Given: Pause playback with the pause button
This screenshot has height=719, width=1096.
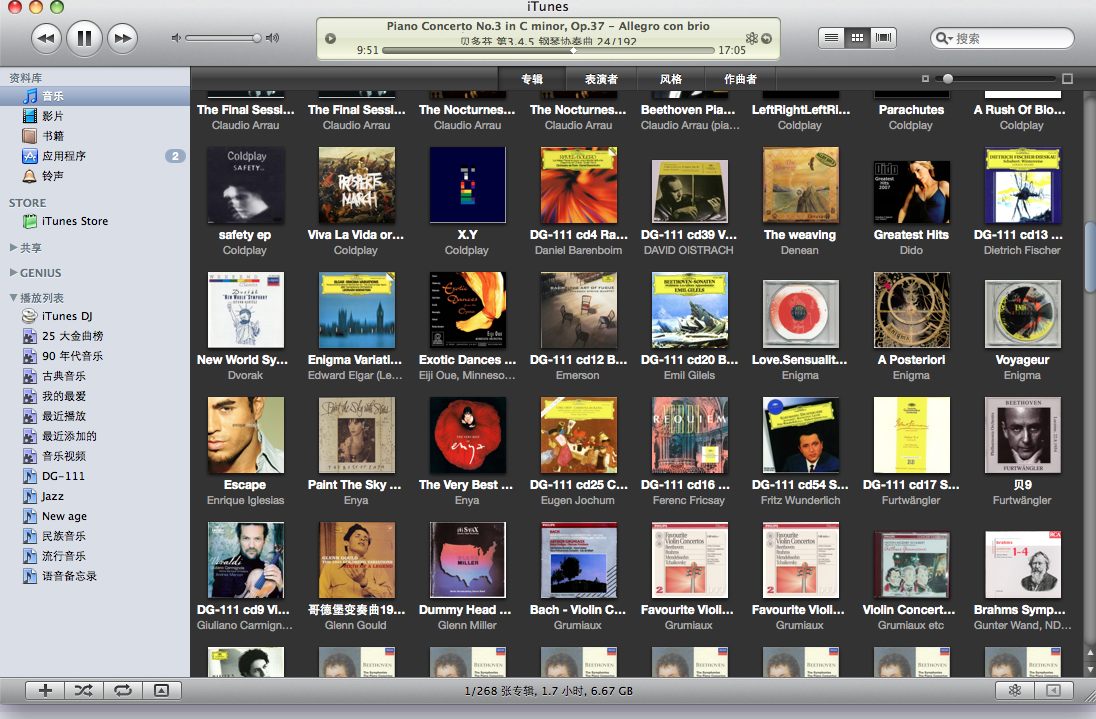Looking at the screenshot, I should pos(84,38).
